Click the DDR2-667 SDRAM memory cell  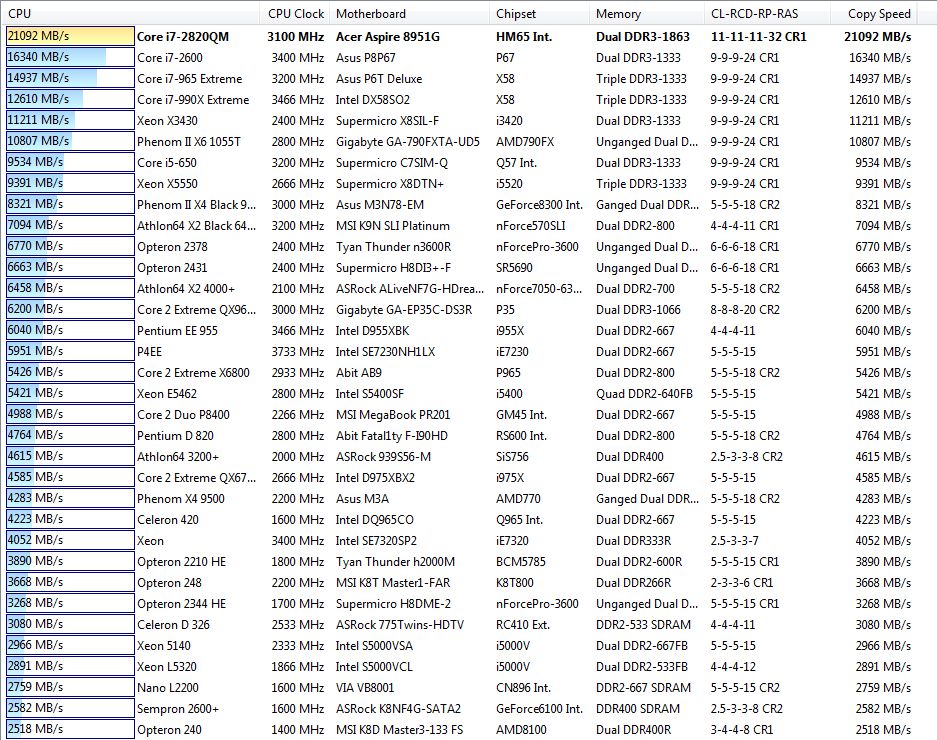point(644,687)
